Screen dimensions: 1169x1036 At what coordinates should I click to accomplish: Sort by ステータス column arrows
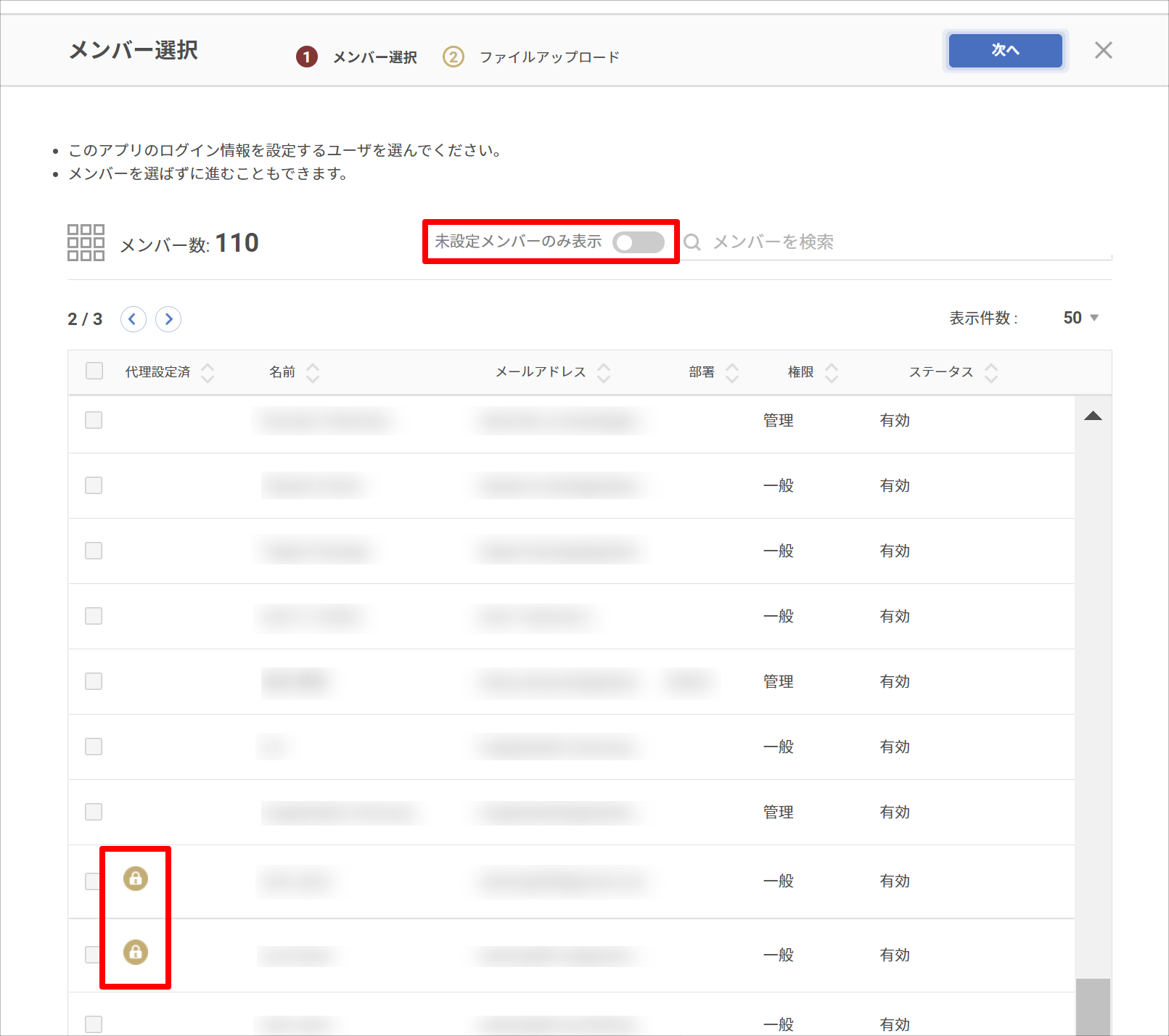(991, 373)
